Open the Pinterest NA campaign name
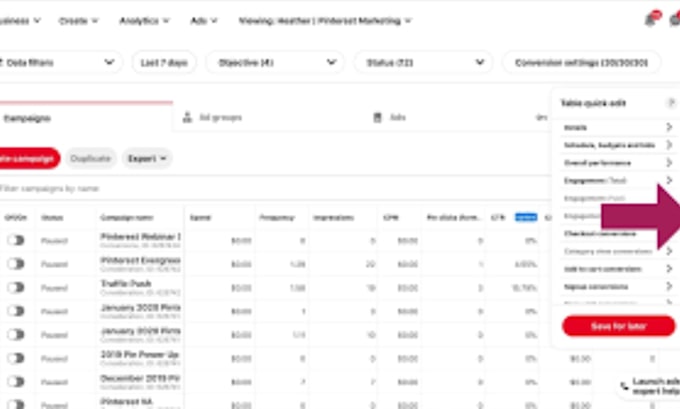 [x=126, y=401]
